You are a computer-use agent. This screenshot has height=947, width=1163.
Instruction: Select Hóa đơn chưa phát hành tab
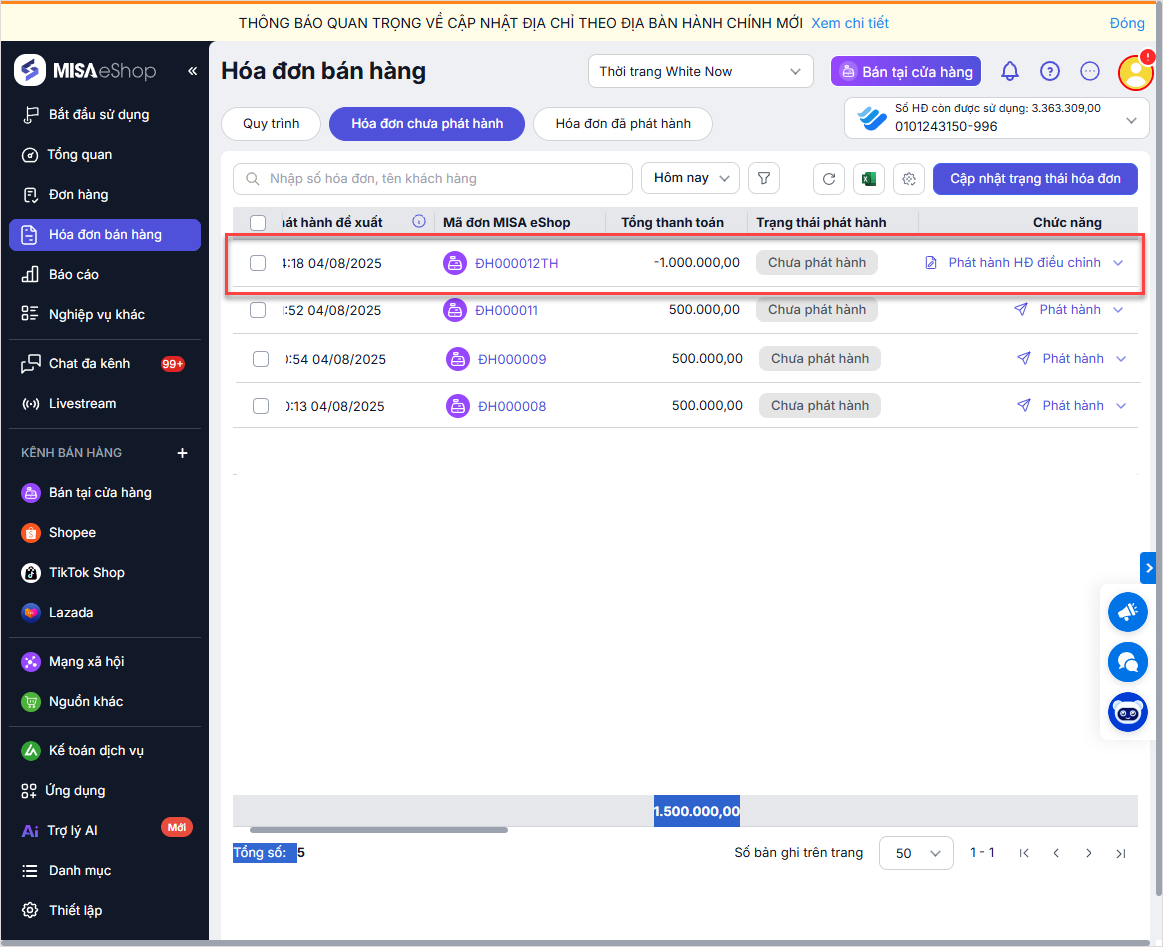click(x=427, y=124)
